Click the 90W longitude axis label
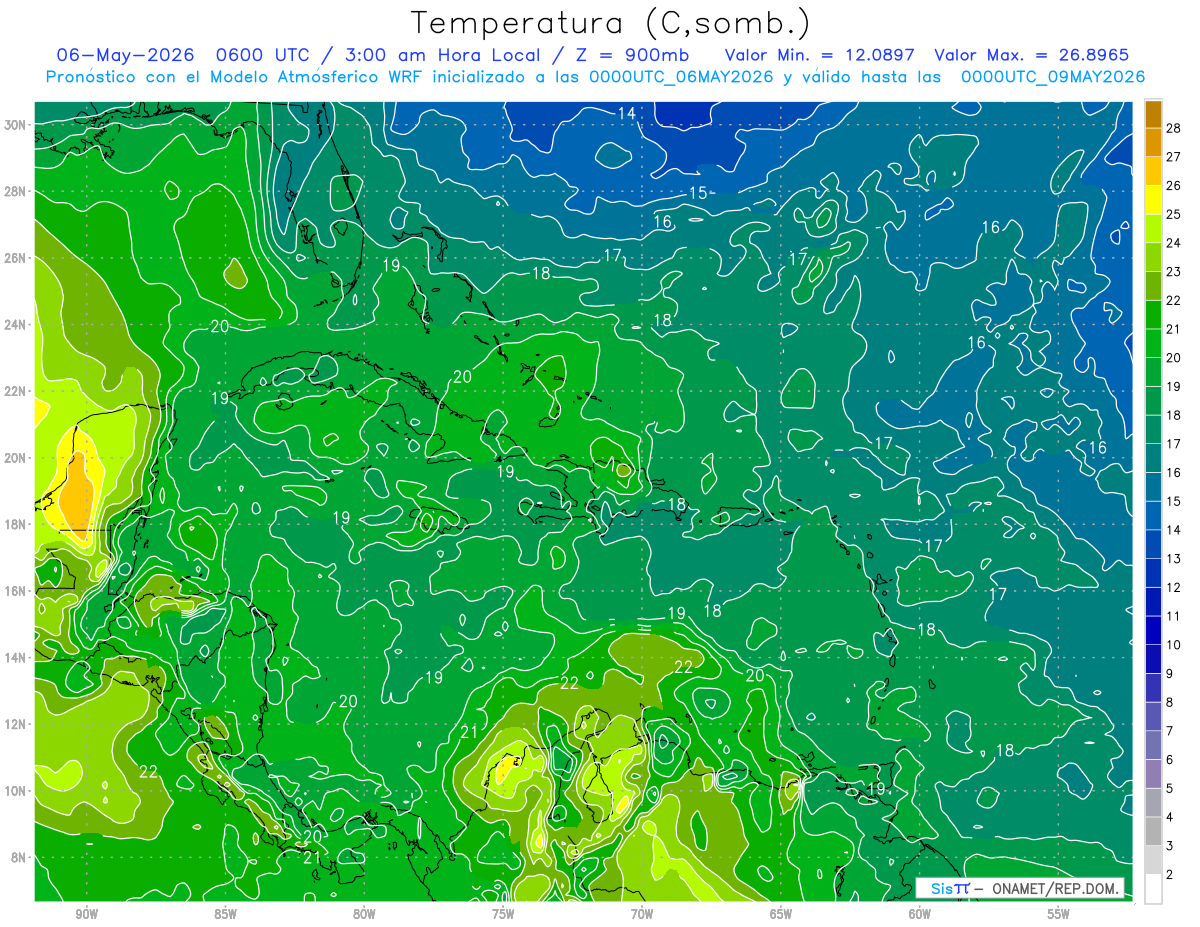 86,914
